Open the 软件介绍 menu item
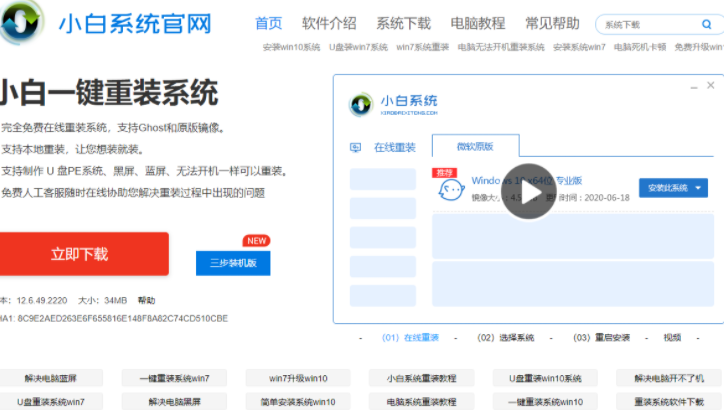The image size is (724, 410). point(329,23)
